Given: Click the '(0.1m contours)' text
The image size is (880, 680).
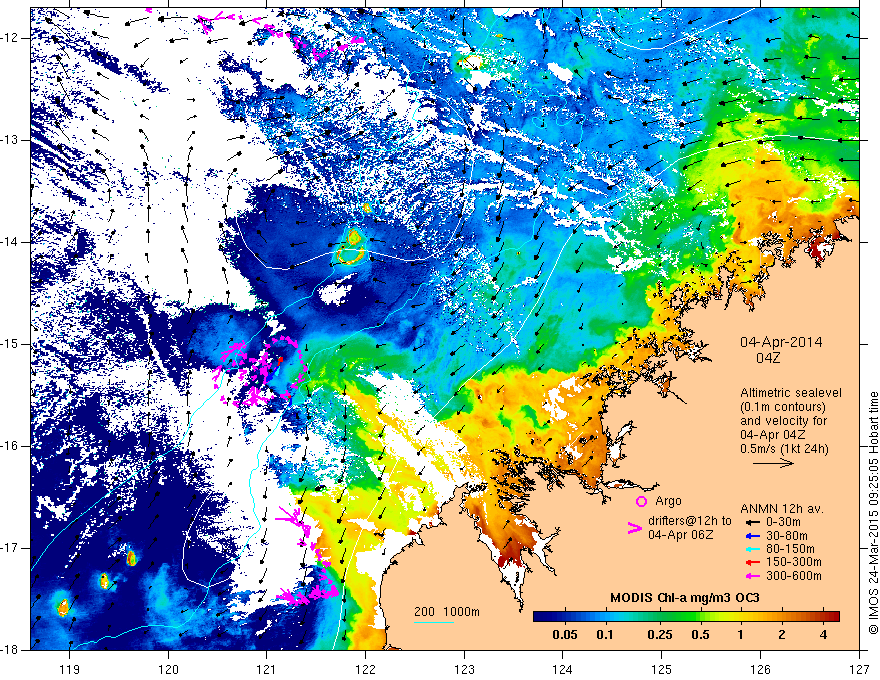Looking at the screenshot, I should pos(783,407).
